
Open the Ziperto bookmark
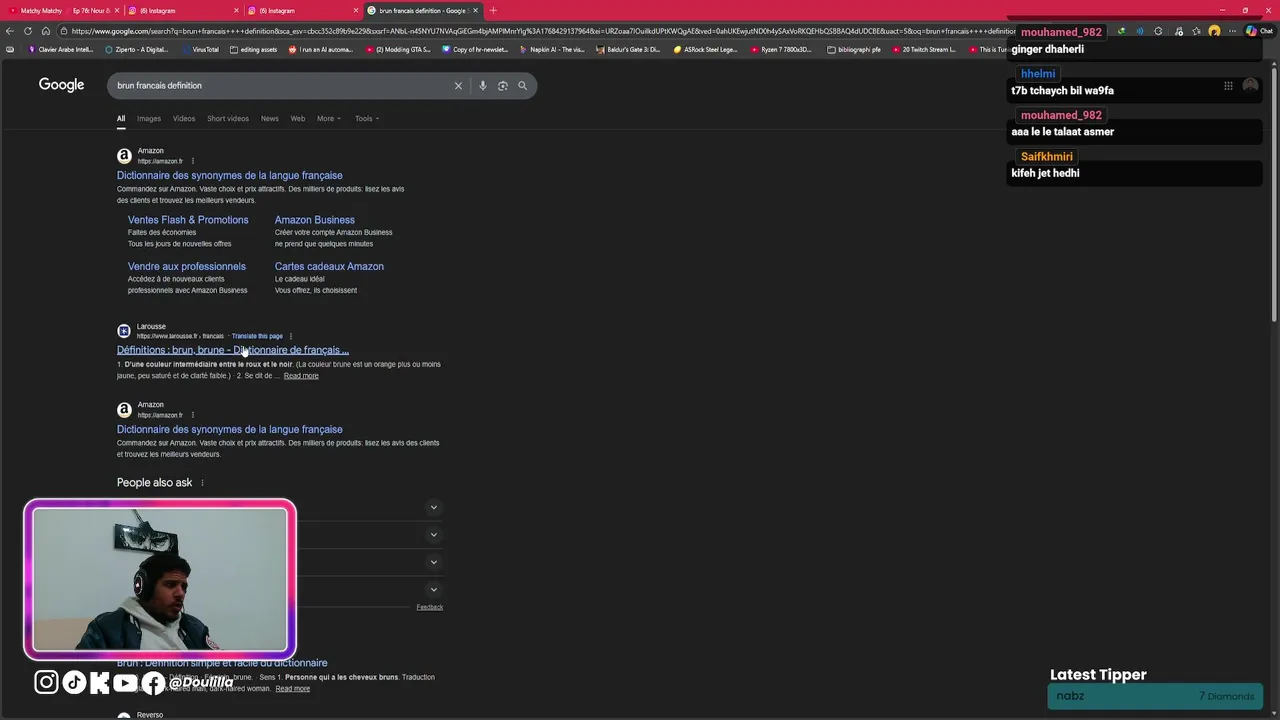[x=137, y=49]
